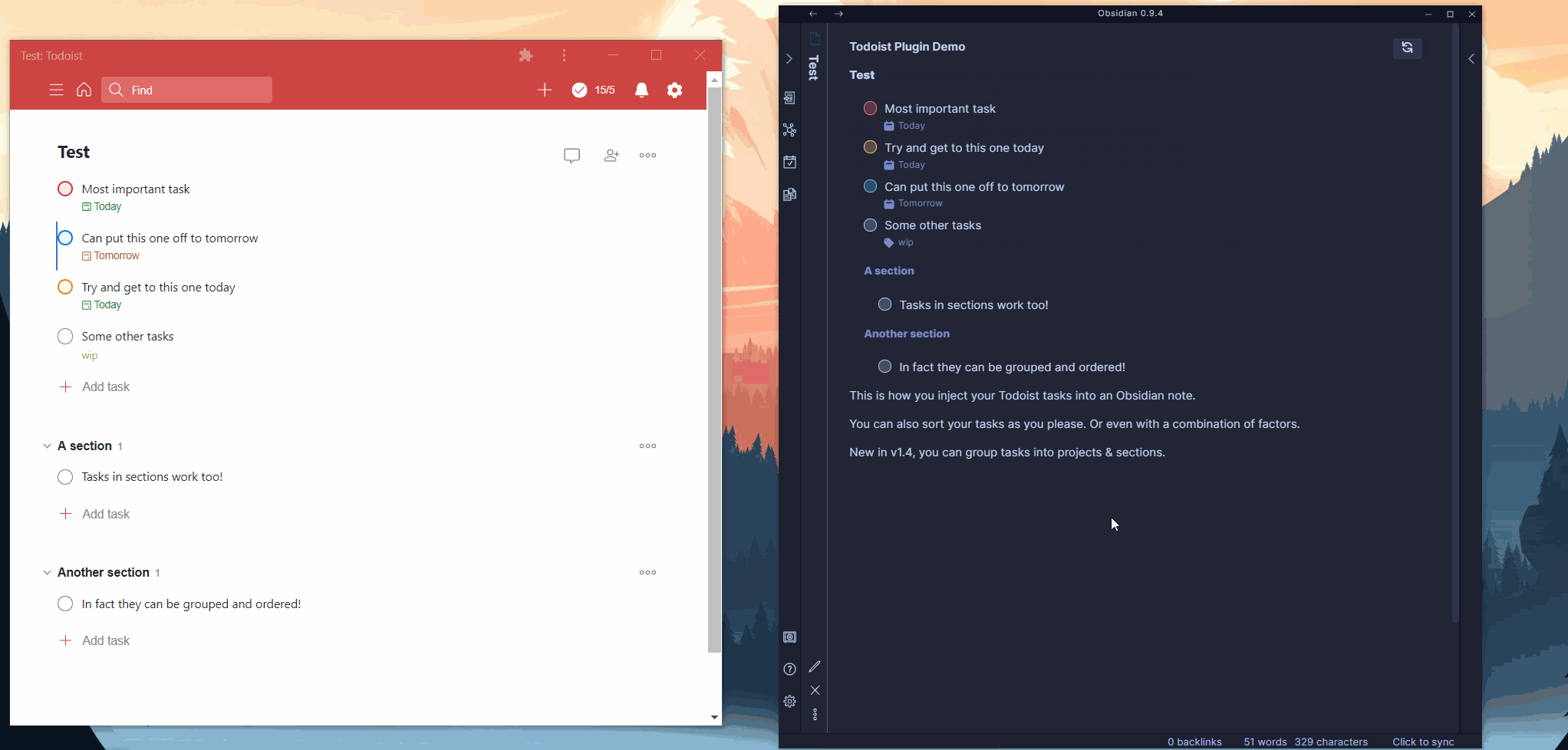Complete 'Tasks in sections work too!'

(65, 476)
